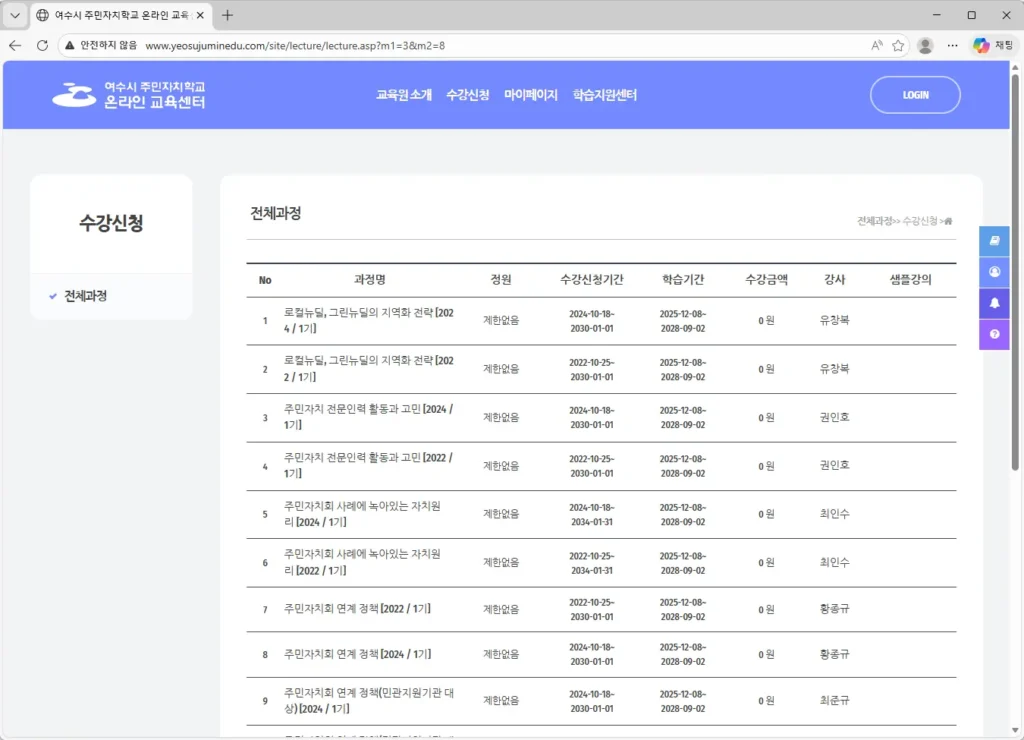The image size is (1024, 740).
Task: Open the profile icon in the side quick menu
Action: click(994, 271)
